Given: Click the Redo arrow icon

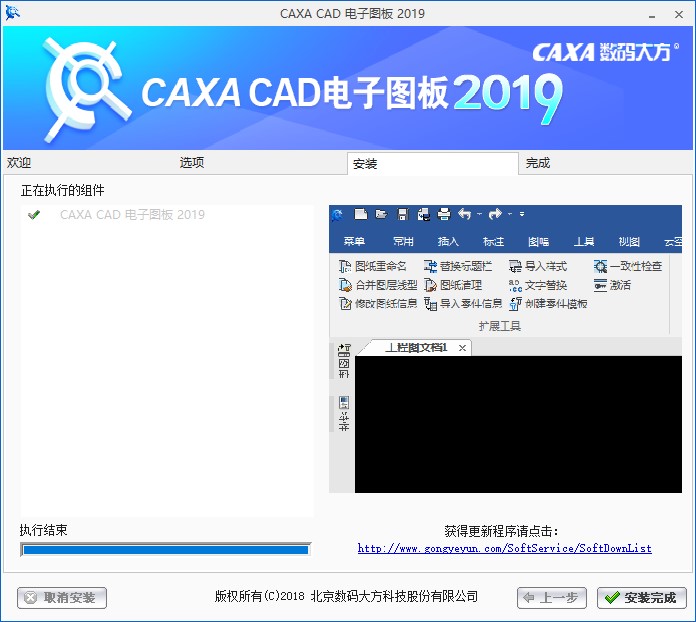Looking at the screenshot, I should coord(495,214).
